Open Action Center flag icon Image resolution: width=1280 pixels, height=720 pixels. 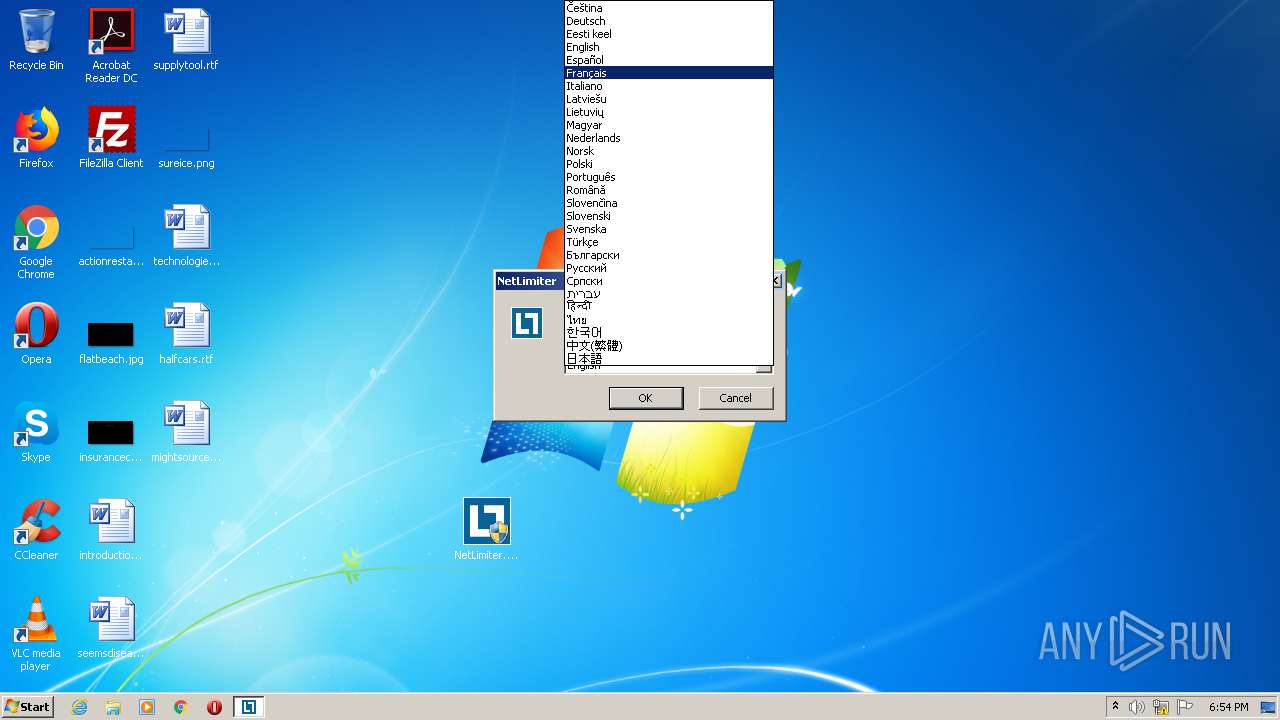tap(1185, 707)
